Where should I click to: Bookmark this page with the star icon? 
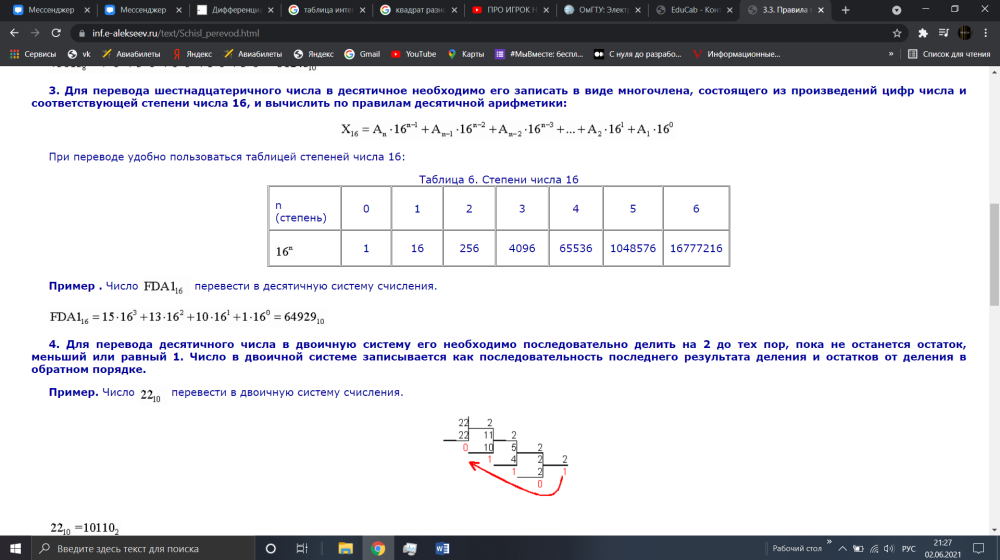tap(897, 33)
